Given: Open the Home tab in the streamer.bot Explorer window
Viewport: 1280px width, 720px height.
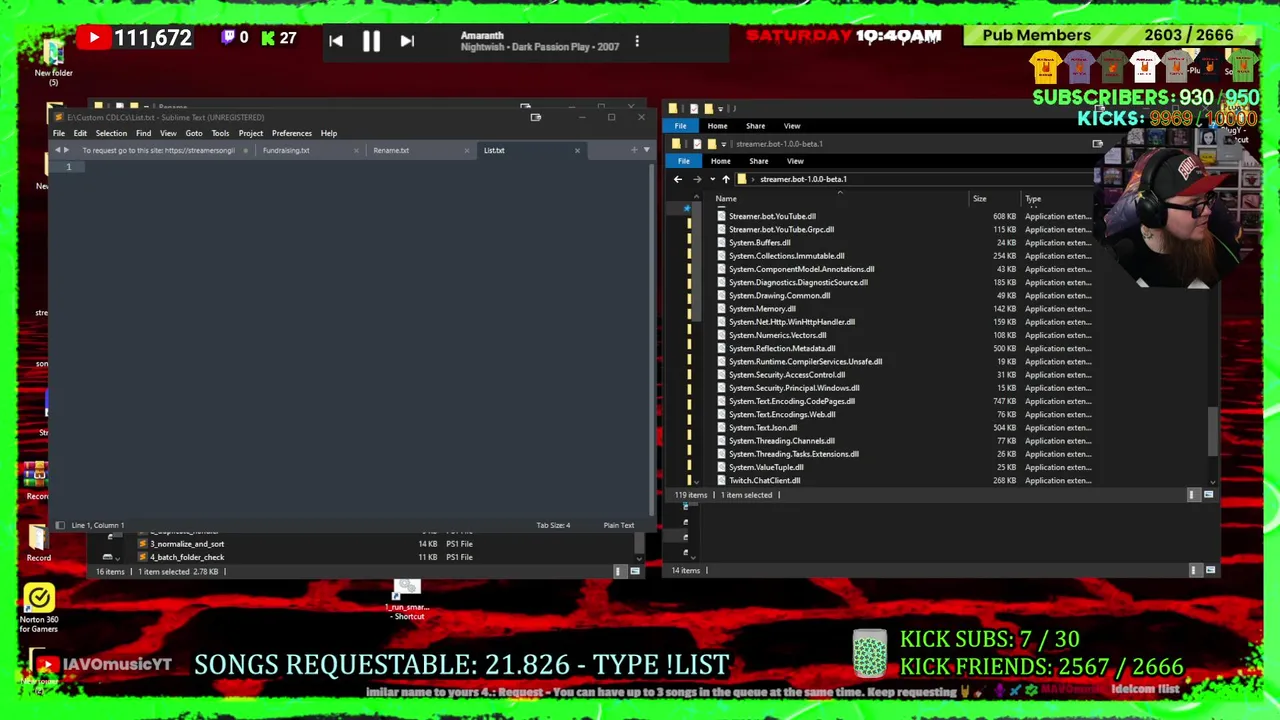Looking at the screenshot, I should pyautogui.click(x=720, y=161).
